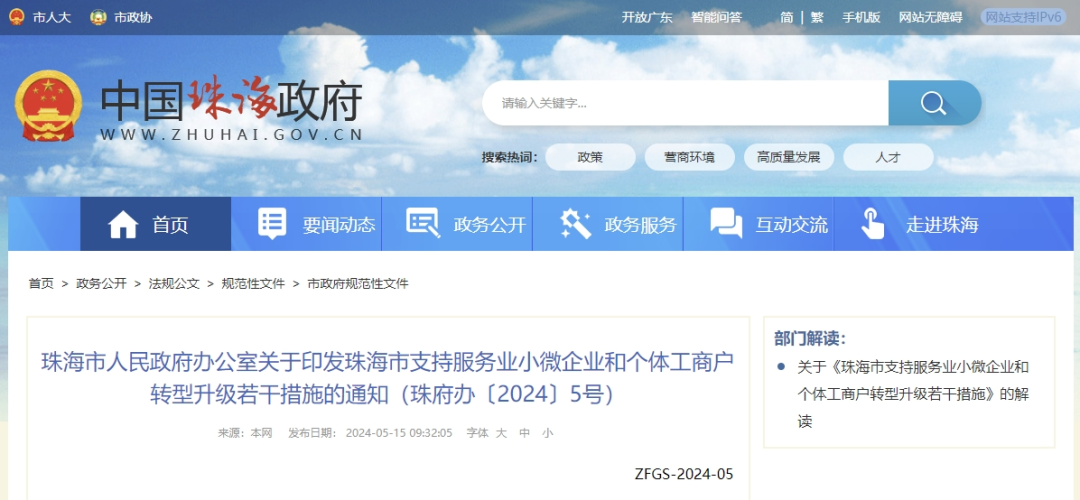Click the publish date 2024-05-15 09:32:05

click(399, 433)
